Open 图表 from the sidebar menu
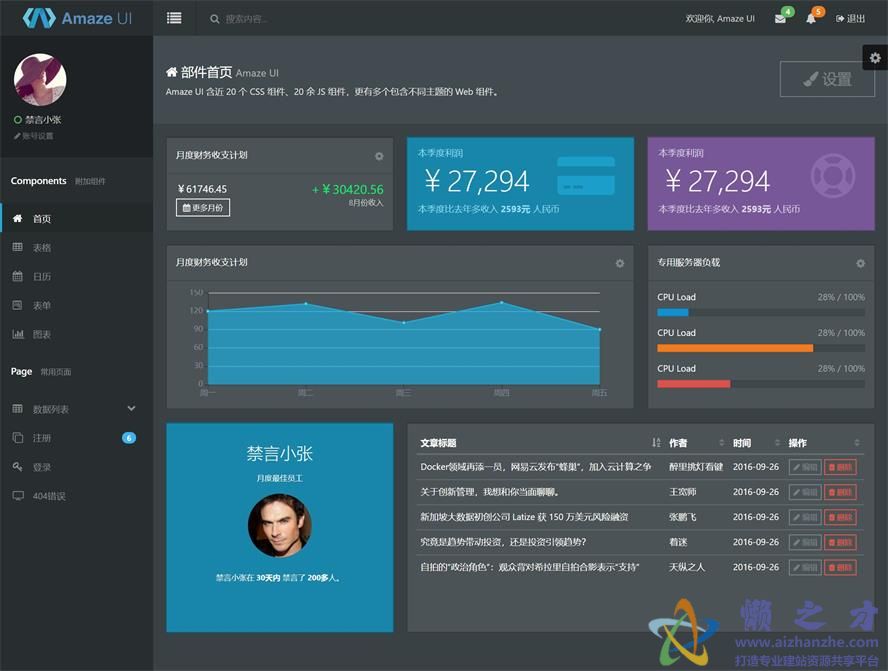 pos(41,334)
